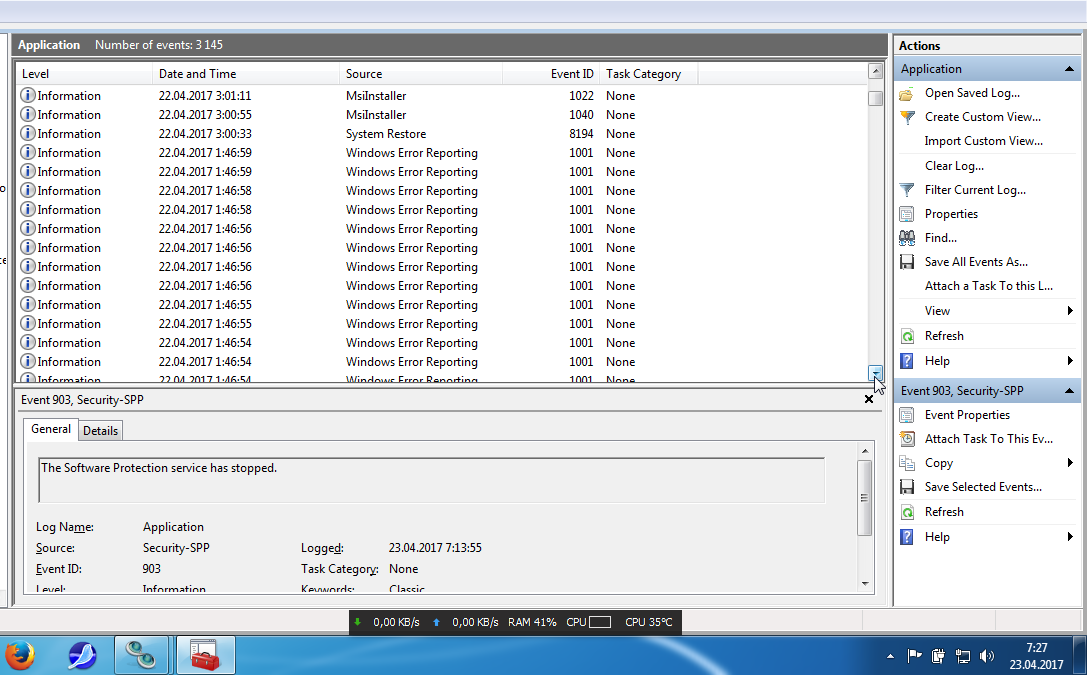Open Saved Log action
Image resolution: width=1087 pixels, height=675 pixels.
[x=972, y=94]
